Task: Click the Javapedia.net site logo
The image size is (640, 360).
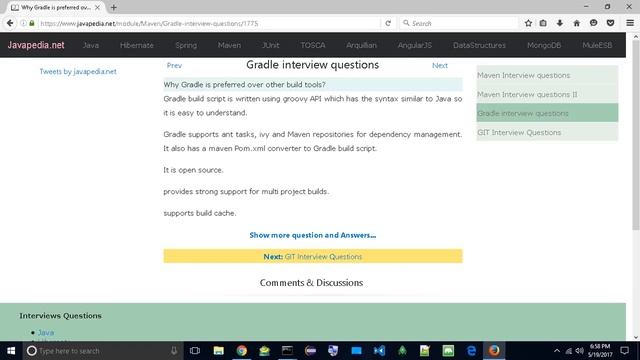Action: (36, 45)
